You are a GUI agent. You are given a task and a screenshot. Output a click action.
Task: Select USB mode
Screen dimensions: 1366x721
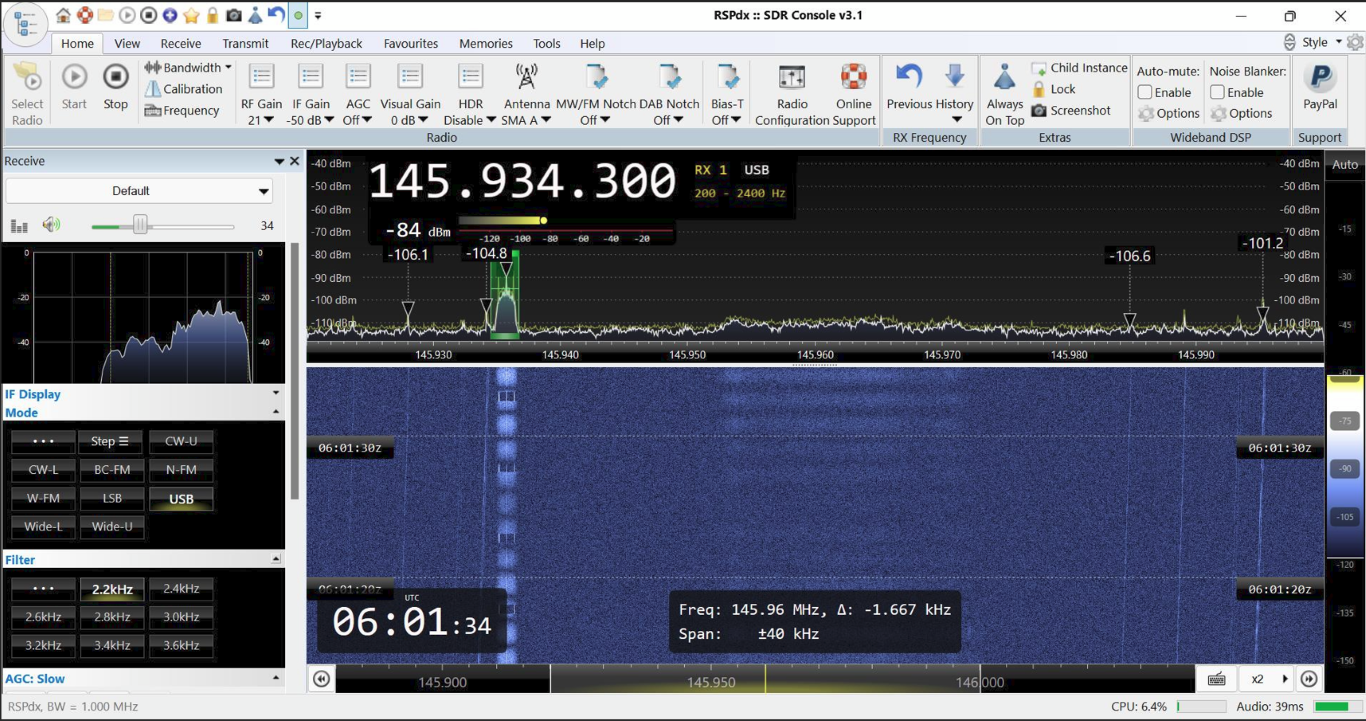[181, 499]
